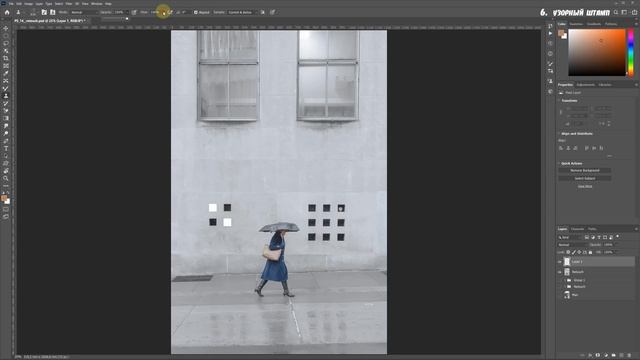Screen dimensions: 640x360
Task: Toggle lock all padlock icon
Action: tap(590, 252)
